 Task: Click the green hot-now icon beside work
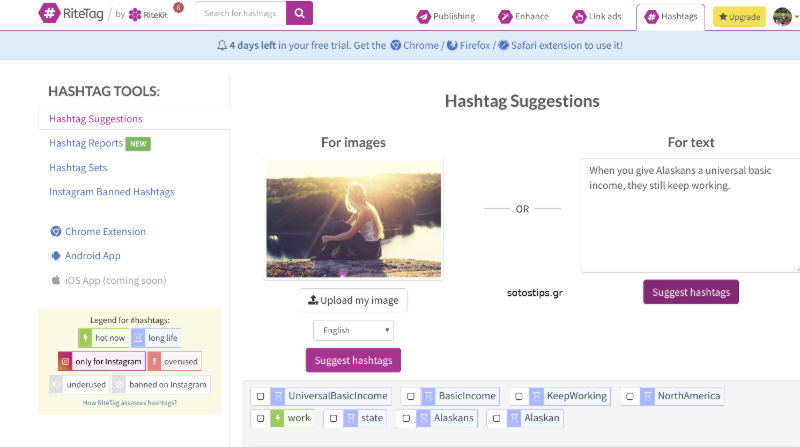278,418
